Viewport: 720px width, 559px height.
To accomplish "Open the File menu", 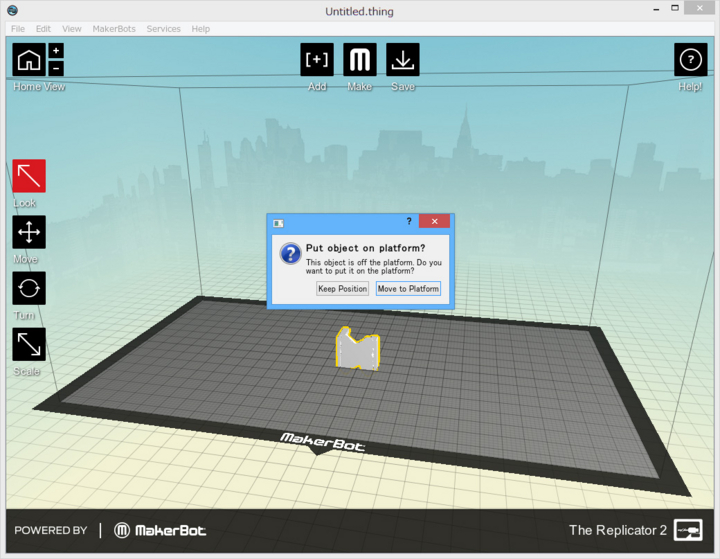I will (18, 29).
